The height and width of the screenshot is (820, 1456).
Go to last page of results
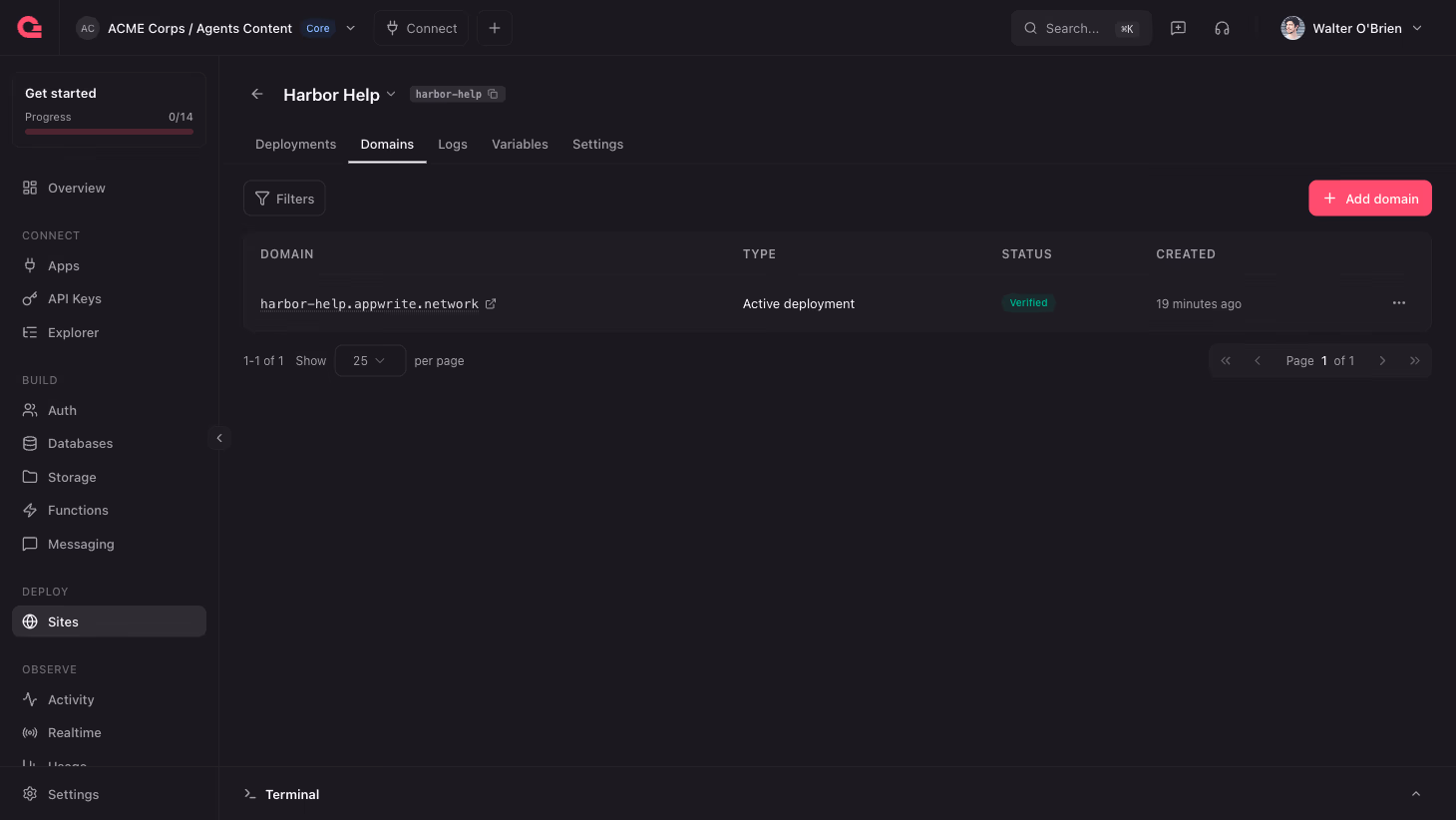(1414, 361)
